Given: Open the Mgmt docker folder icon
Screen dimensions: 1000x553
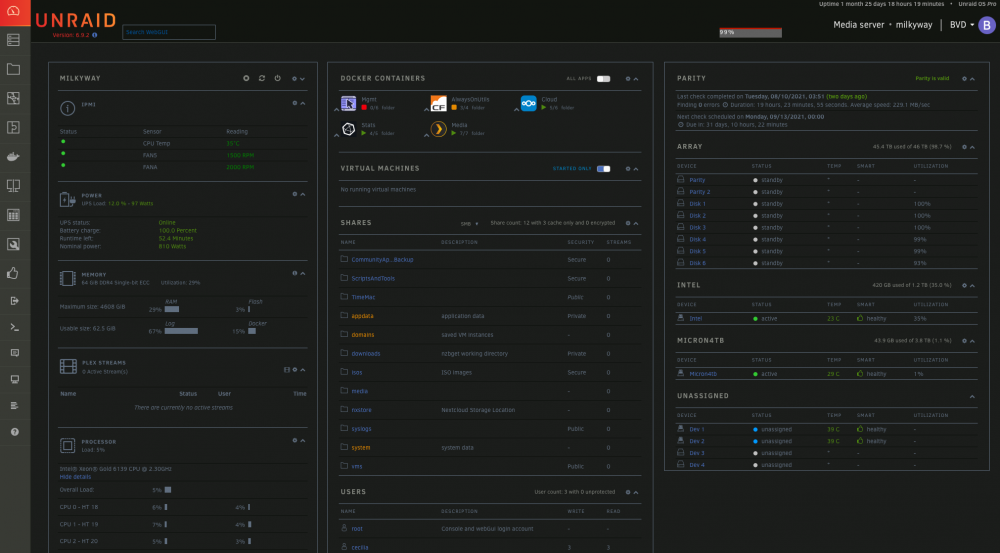Looking at the screenshot, I should [x=348, y=103].
